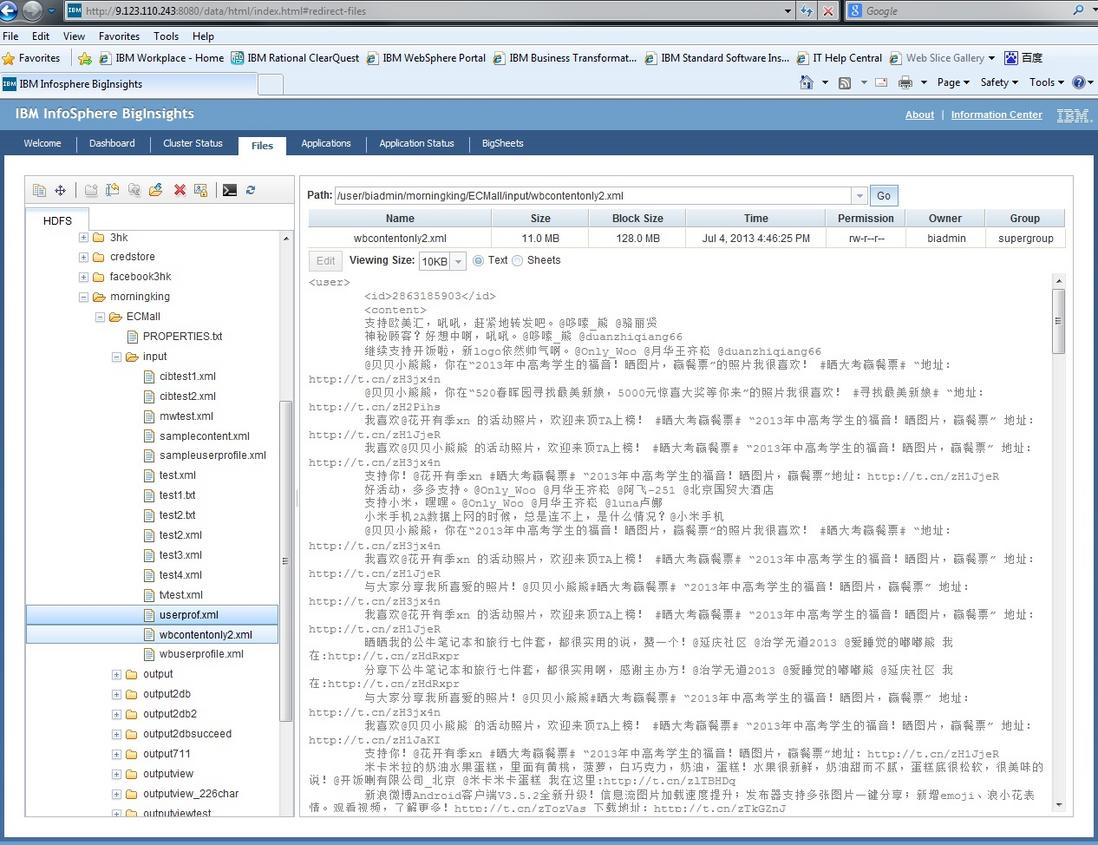Click the copy file icon in HDFS toolbar

coord(39,190)
